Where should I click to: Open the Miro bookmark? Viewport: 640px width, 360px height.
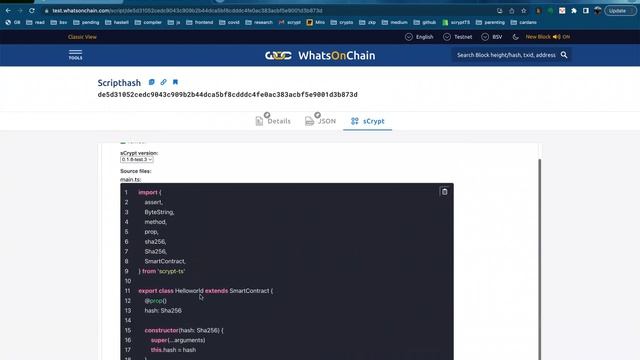click(x=316, y=22)
